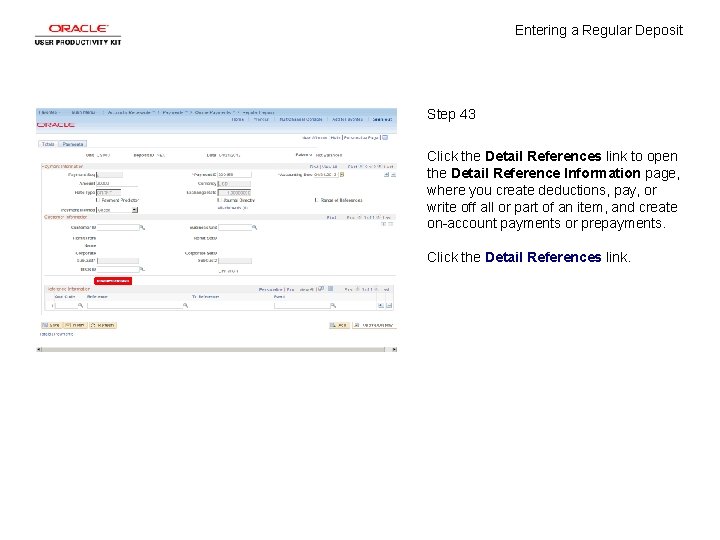The image size is (720, 540).
Task: Click the Worklist link in header
Action: [x=261, y=119]
